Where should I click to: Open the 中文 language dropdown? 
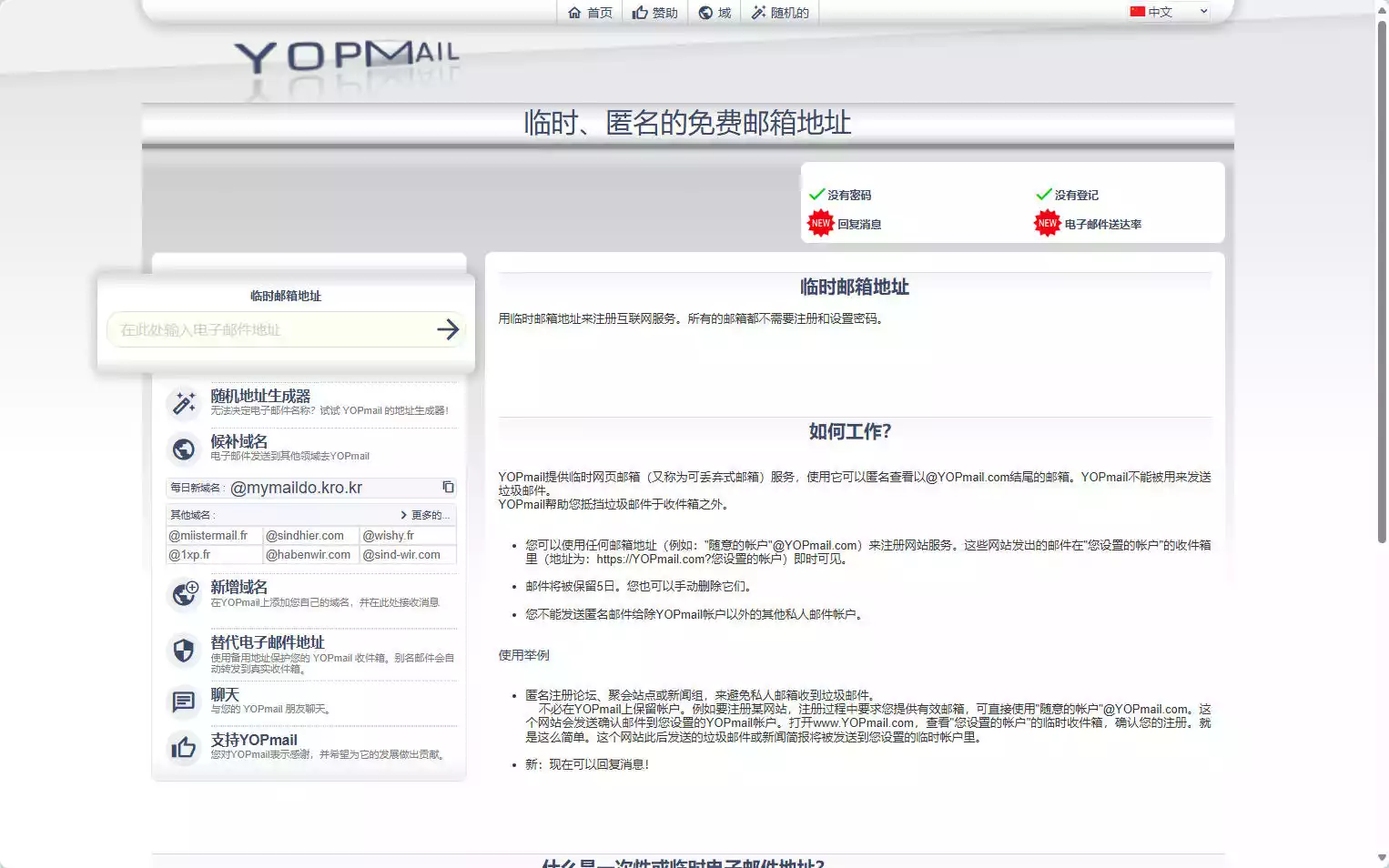point(1169,12)
